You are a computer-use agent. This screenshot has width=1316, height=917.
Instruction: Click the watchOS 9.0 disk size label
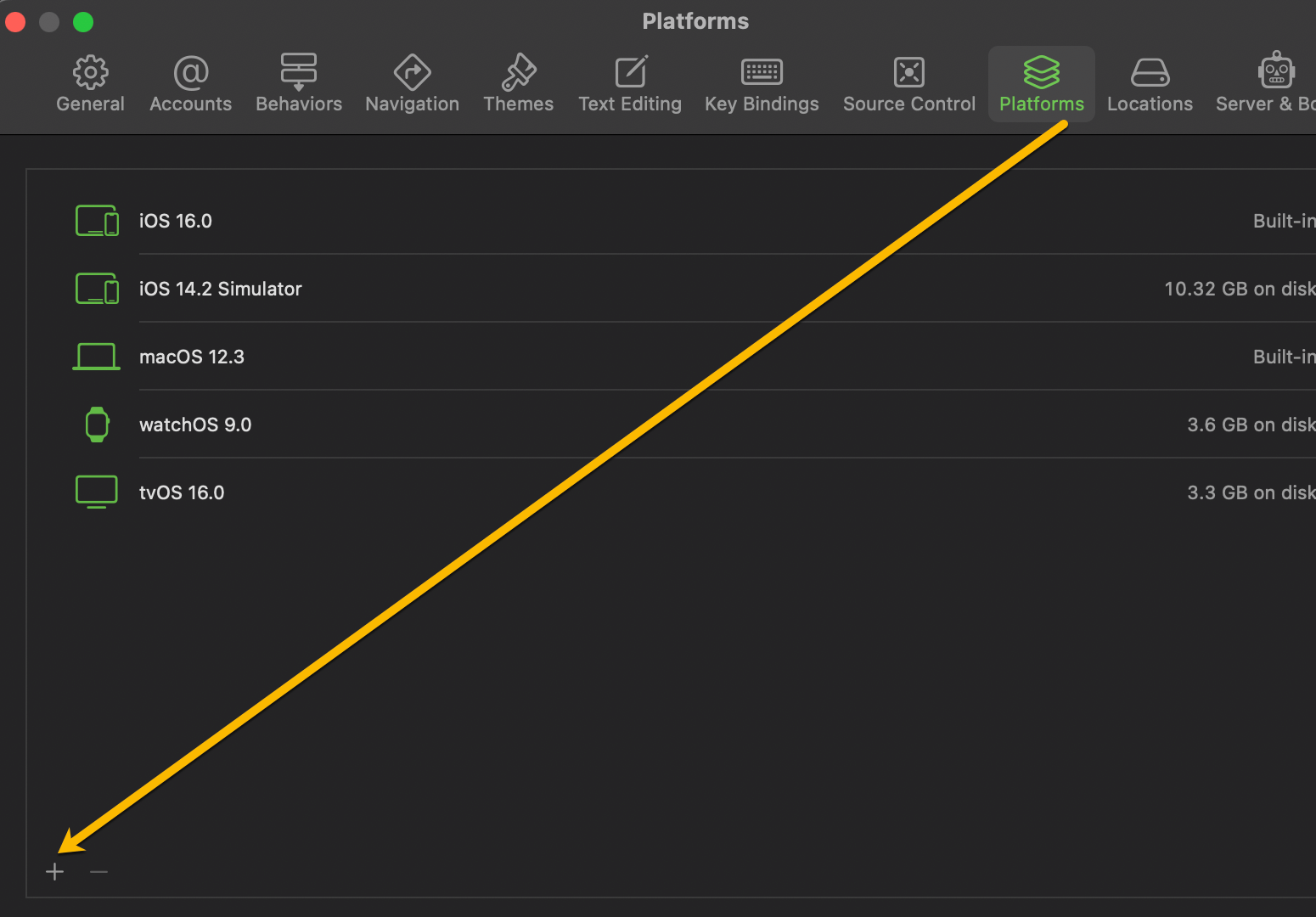coord(1250,424)
